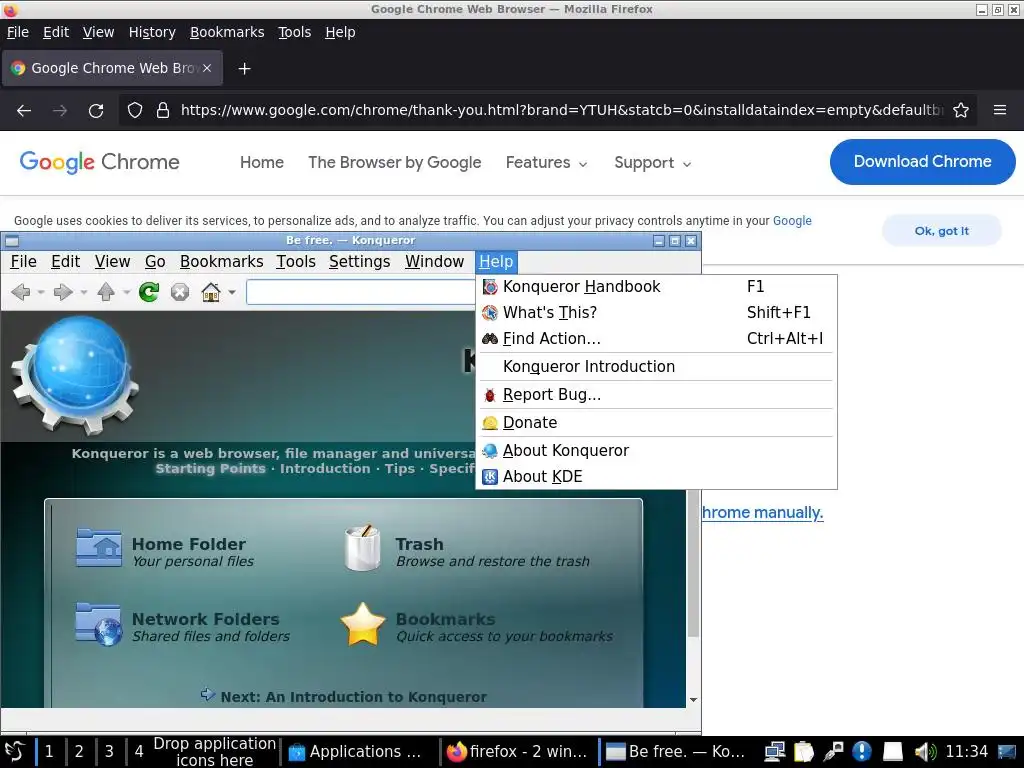
Task: Expand Konqueror Forward history dropdown arrow
Action: tap(84, 293)
